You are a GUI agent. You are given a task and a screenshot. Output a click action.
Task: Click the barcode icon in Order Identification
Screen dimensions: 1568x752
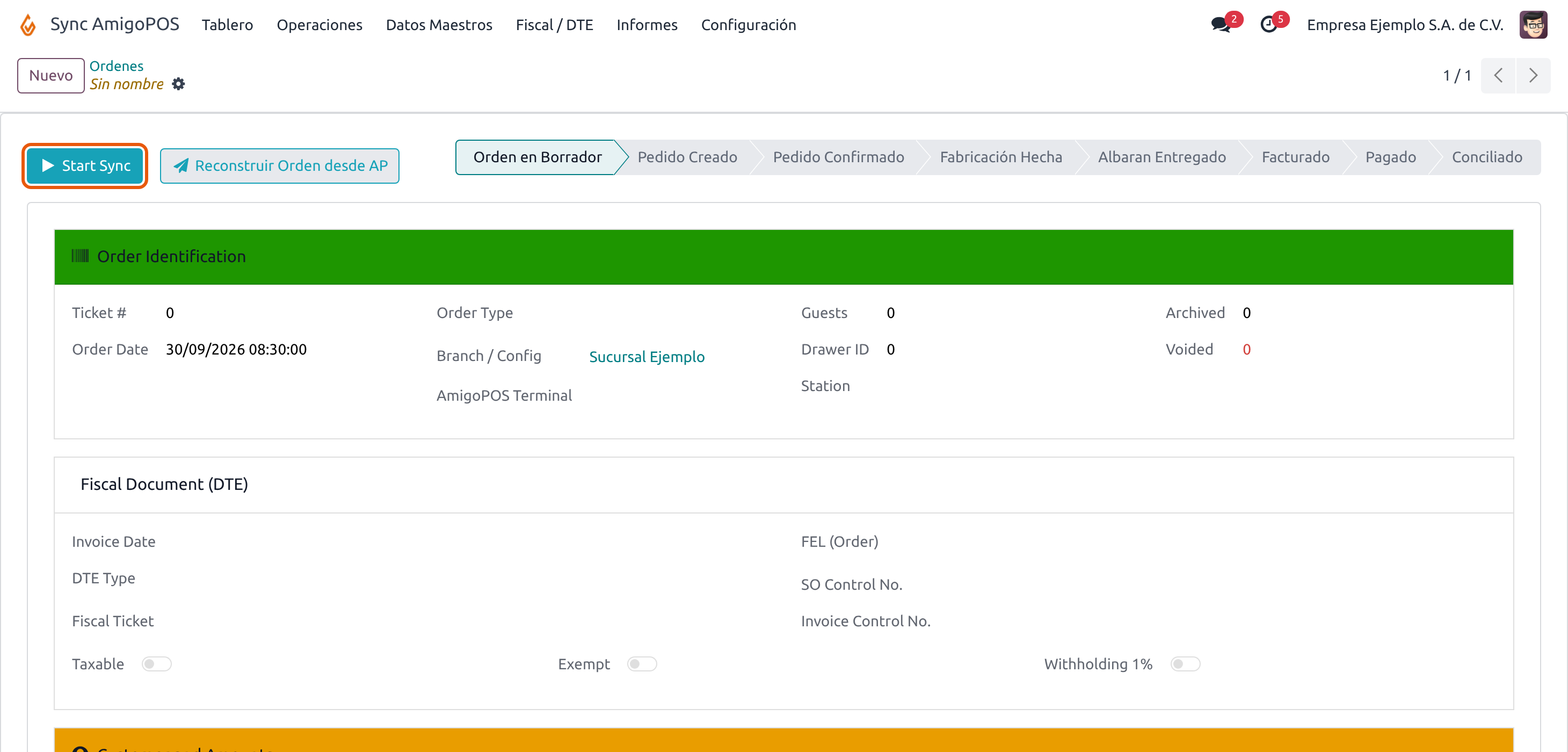[81, 256]
